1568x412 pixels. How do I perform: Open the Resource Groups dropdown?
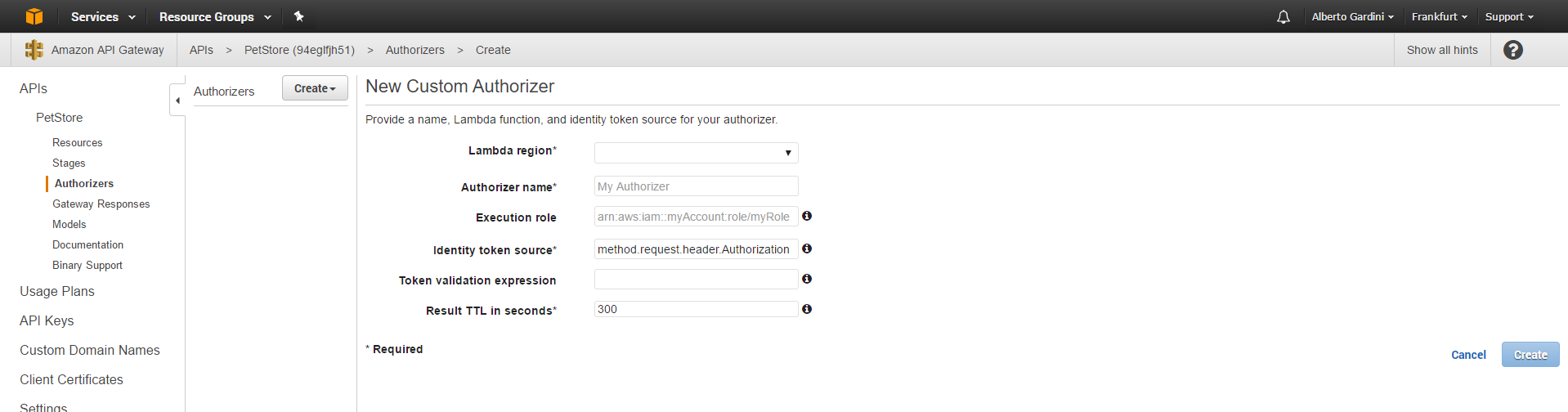tap(214, 17)
